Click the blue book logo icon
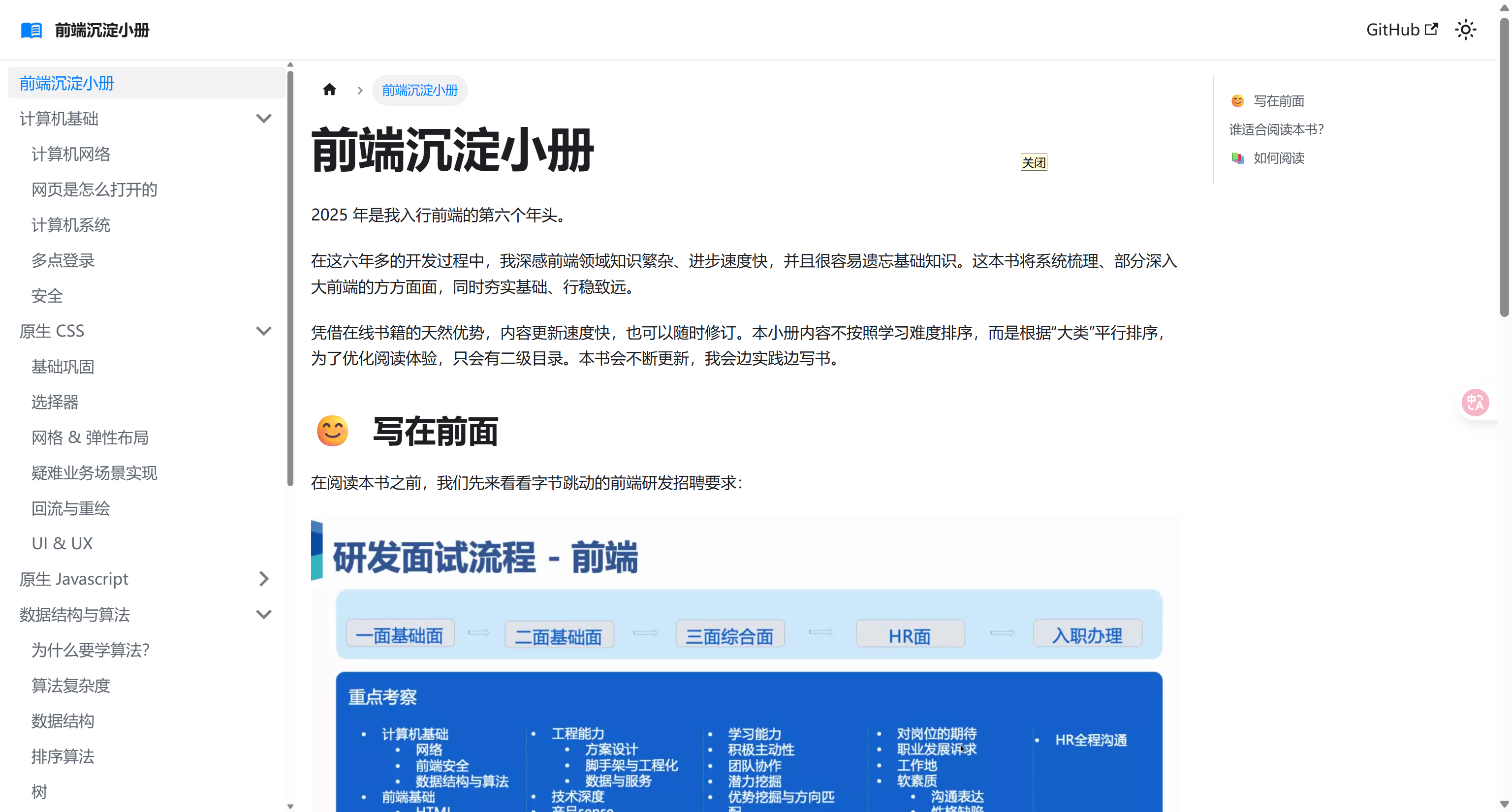1512x812 pixels. click(x=31, y=30)
